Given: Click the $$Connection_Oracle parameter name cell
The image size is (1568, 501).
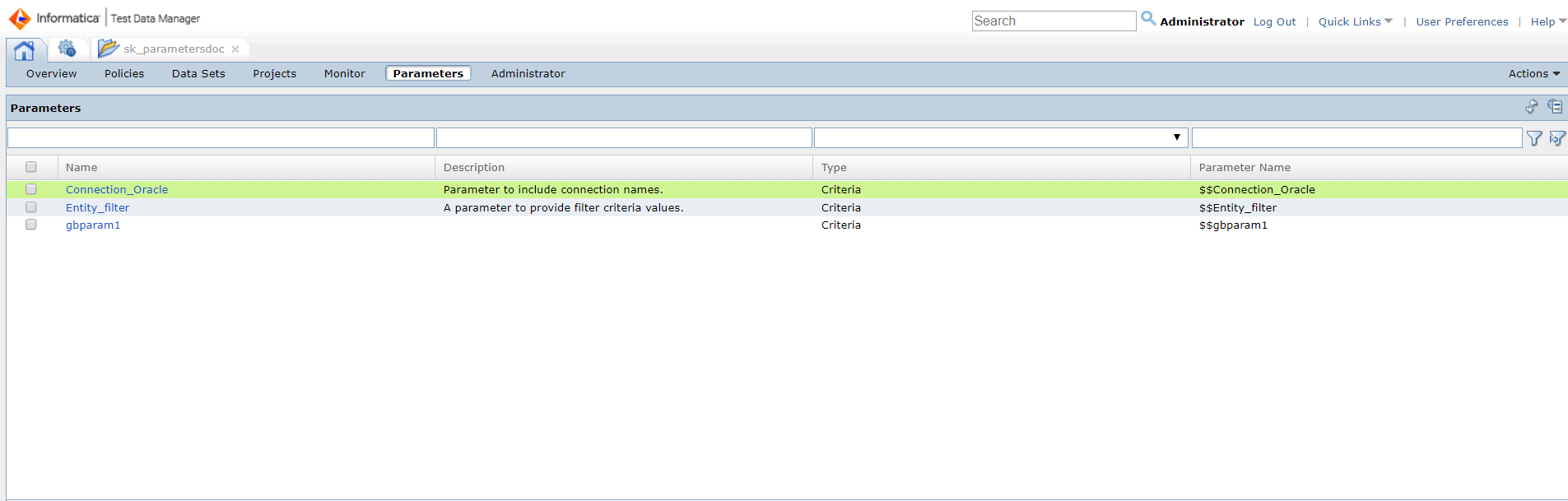Looking at the screenshot, I should click(1257, 190).
